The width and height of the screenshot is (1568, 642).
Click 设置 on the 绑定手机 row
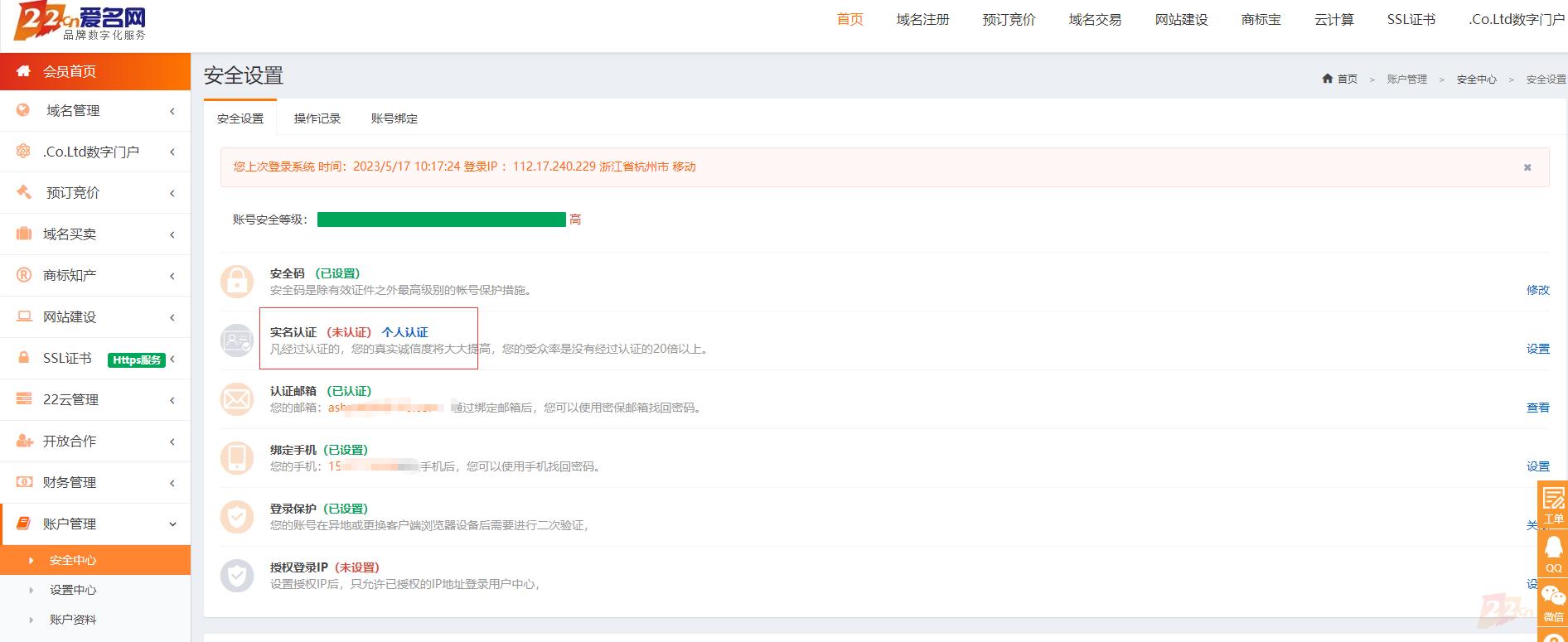(x=1538, y=466)
